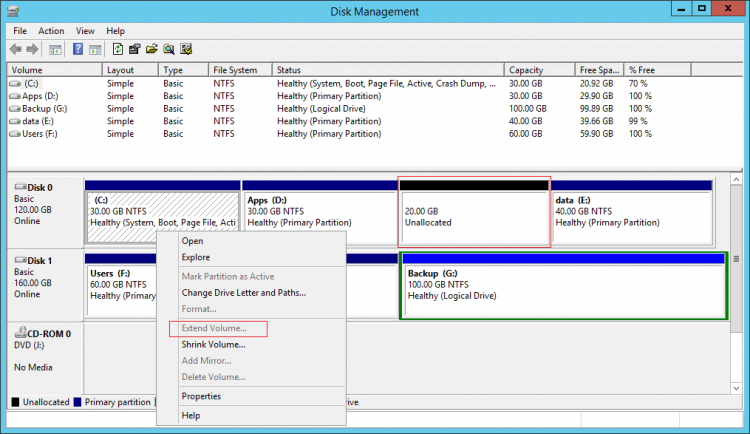Click the 100.00 GB capacity cell

pos(528,109)
